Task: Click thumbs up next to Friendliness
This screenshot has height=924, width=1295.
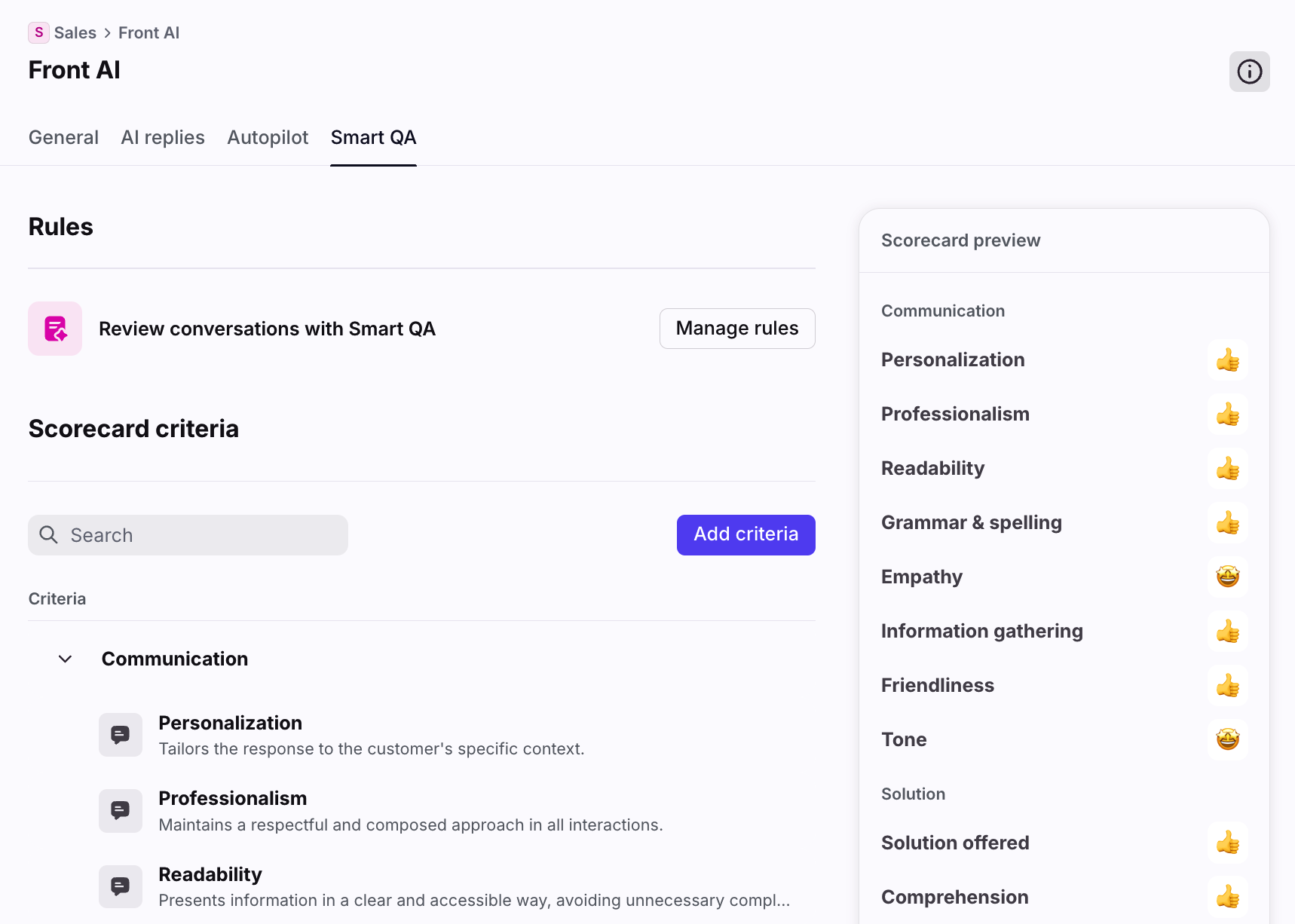Action: (x=1227, y=686)
